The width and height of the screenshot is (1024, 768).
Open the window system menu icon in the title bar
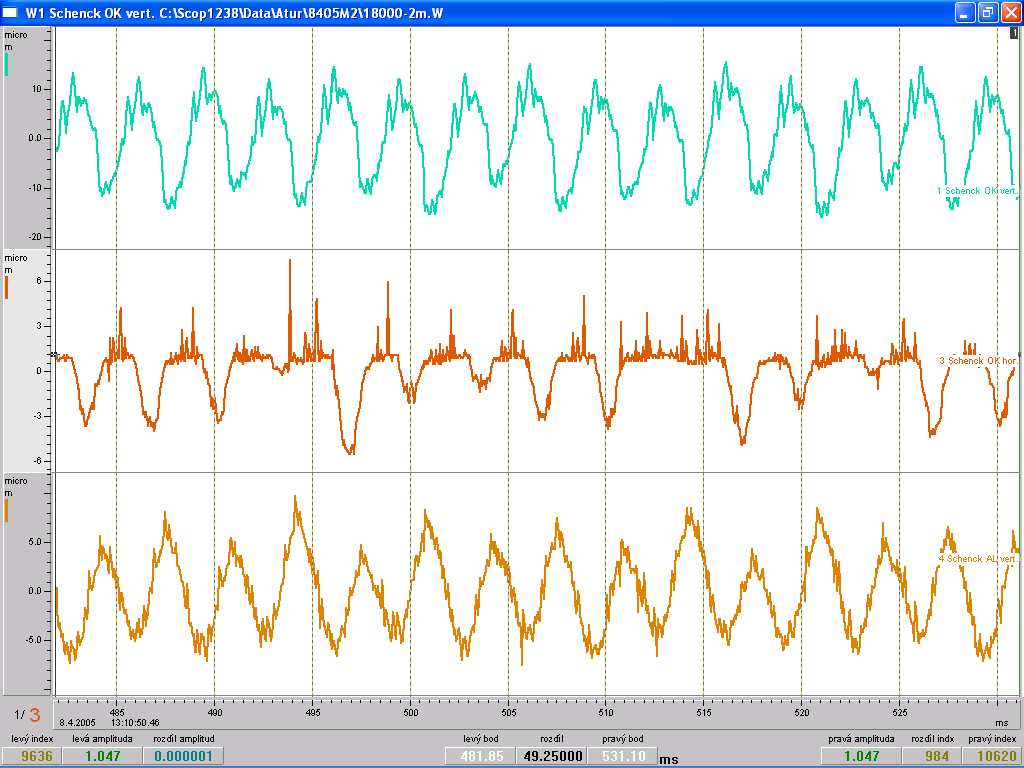10,12
